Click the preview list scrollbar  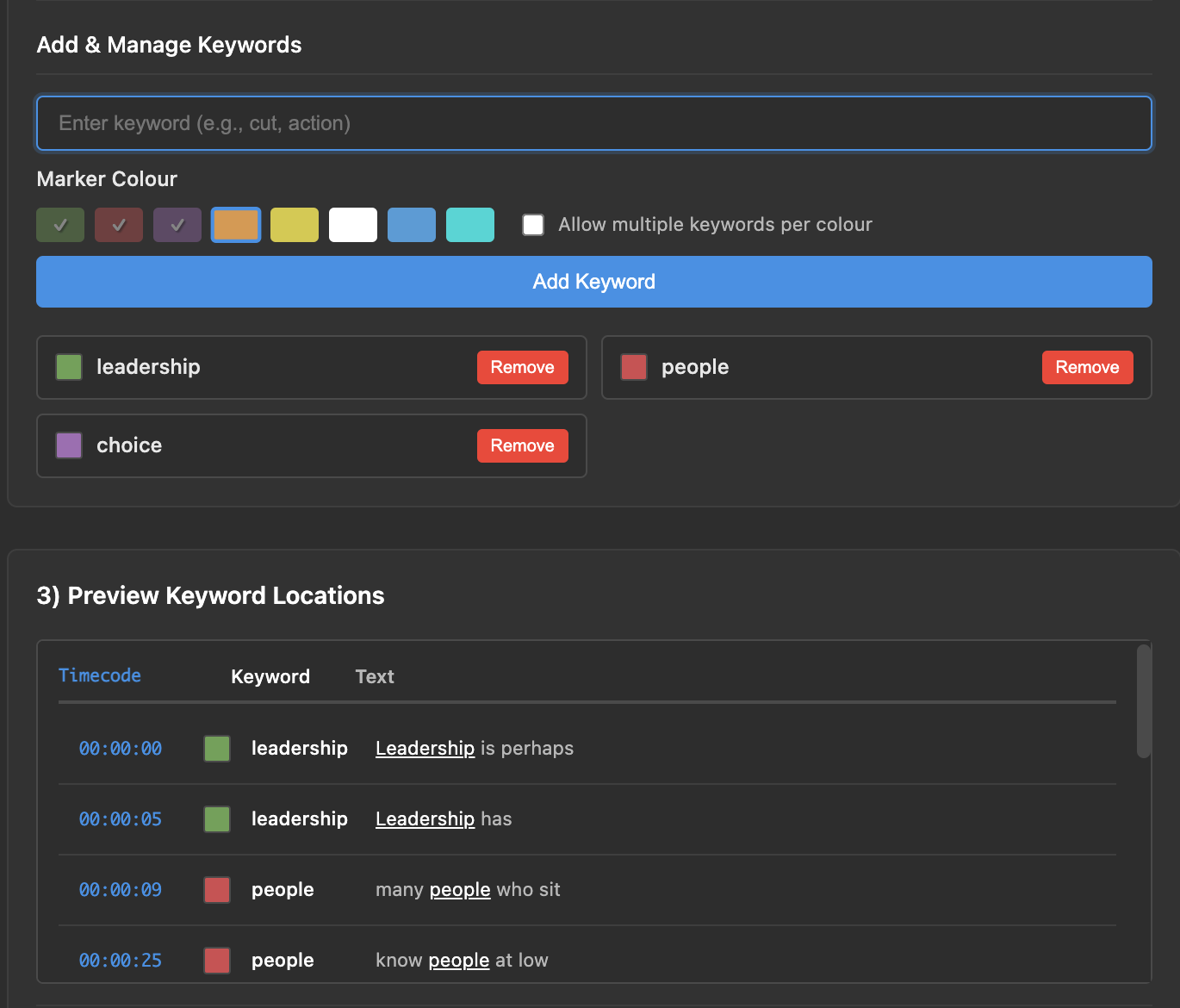pyautogui.click(x=1143, y=701)
